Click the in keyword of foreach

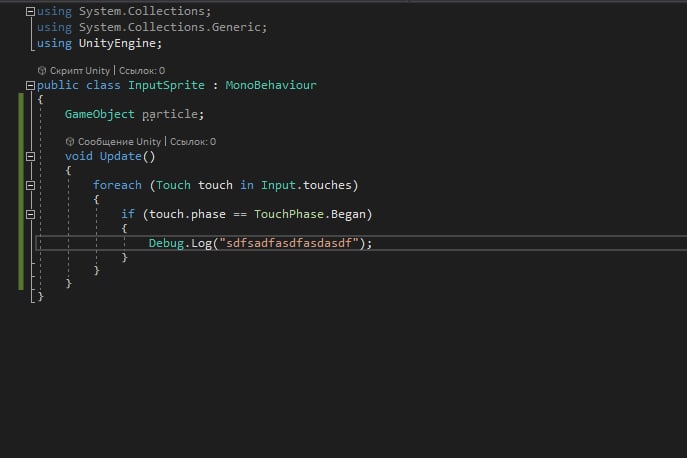coord(247,185)
